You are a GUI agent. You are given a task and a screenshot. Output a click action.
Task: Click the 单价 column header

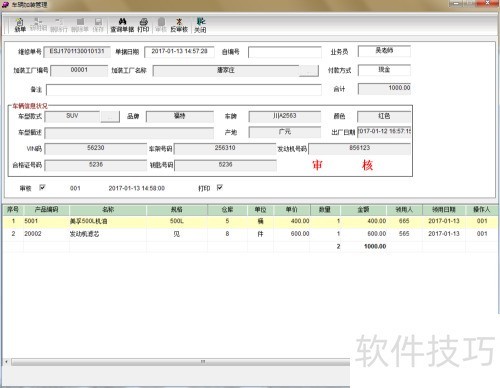[x=292, y=210]
